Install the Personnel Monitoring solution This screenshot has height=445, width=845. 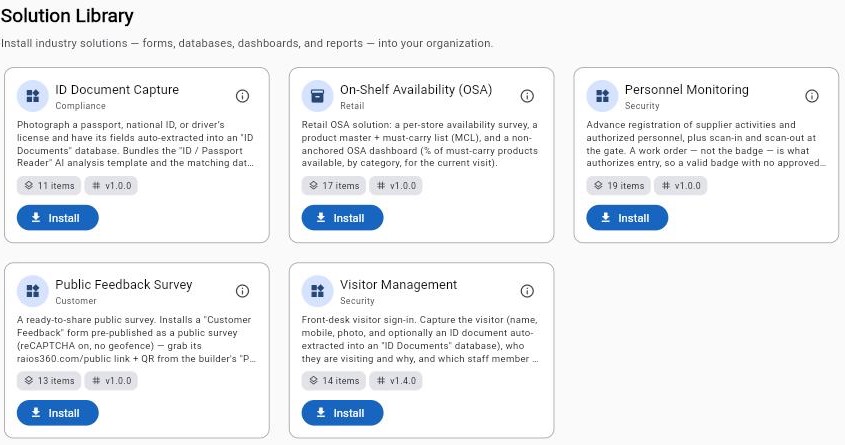click(x=627, y=218)
